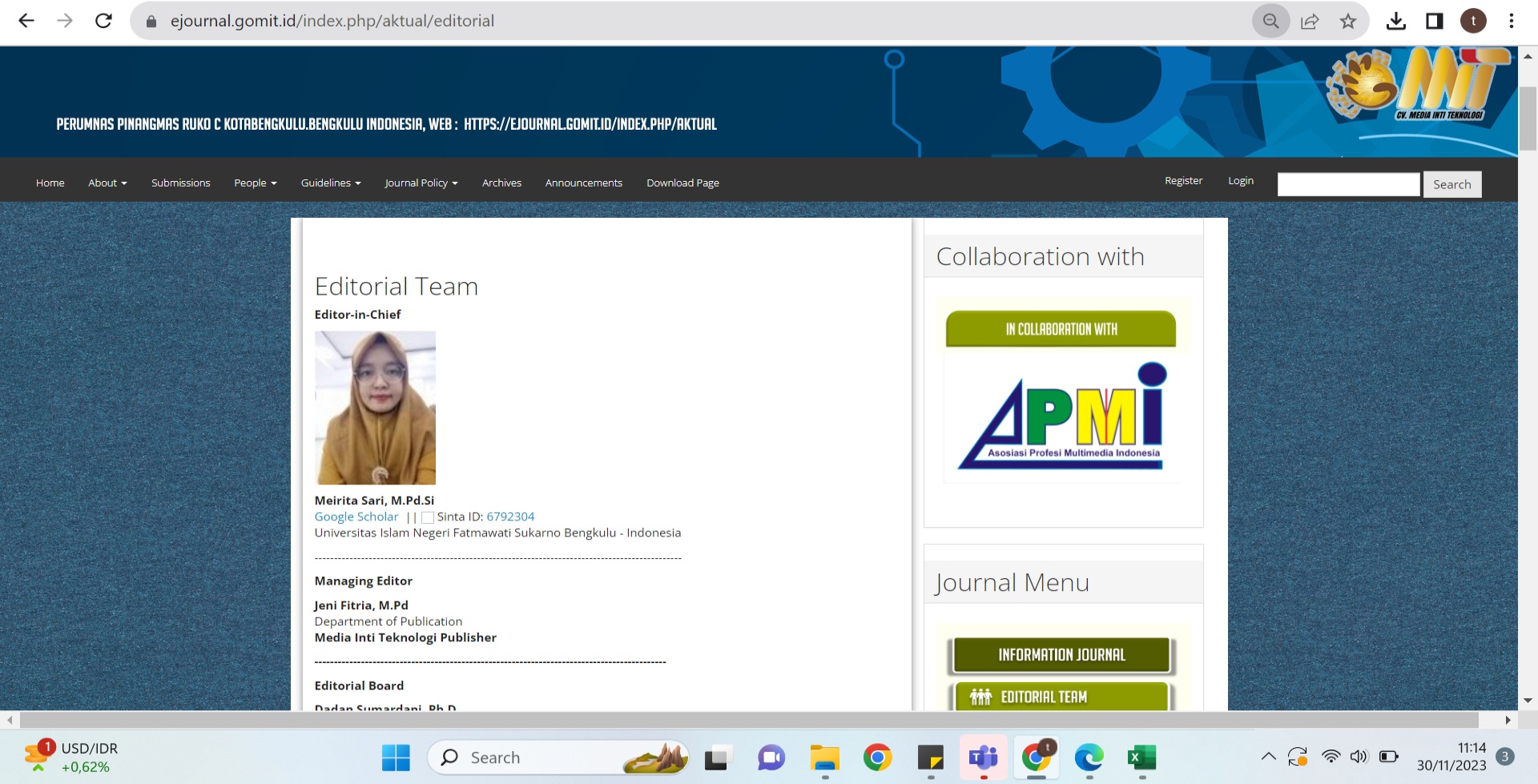The image size is (1538, 784).
Task: Click the site search input field
Action: pos(1348,184)
